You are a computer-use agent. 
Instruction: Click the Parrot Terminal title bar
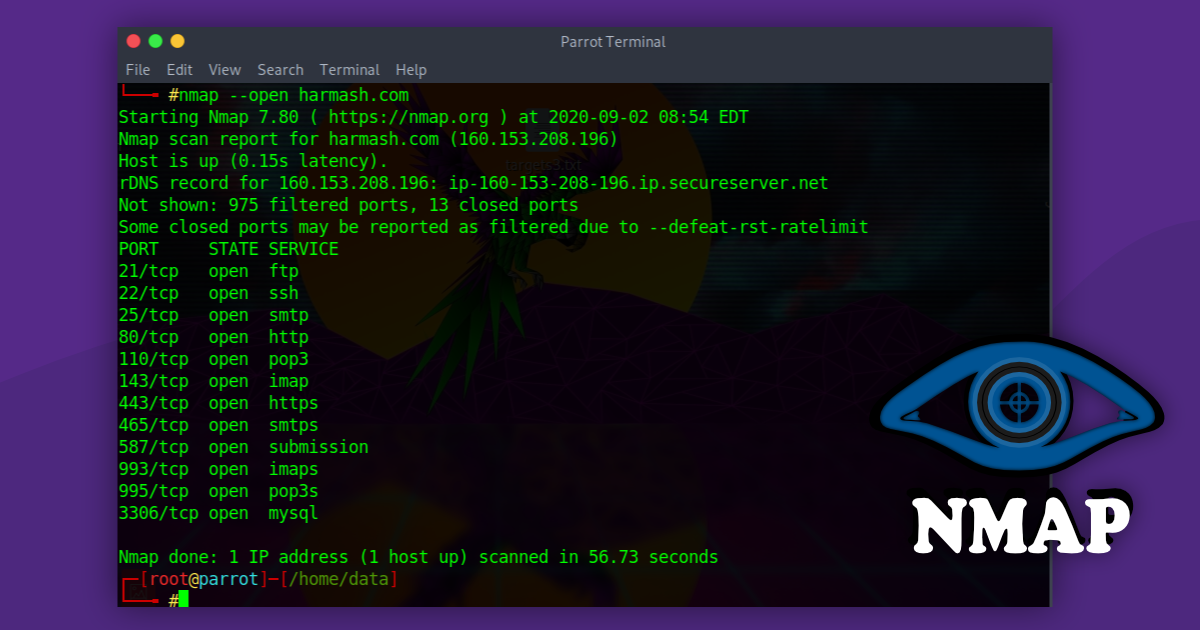click(x=613, y=42)
